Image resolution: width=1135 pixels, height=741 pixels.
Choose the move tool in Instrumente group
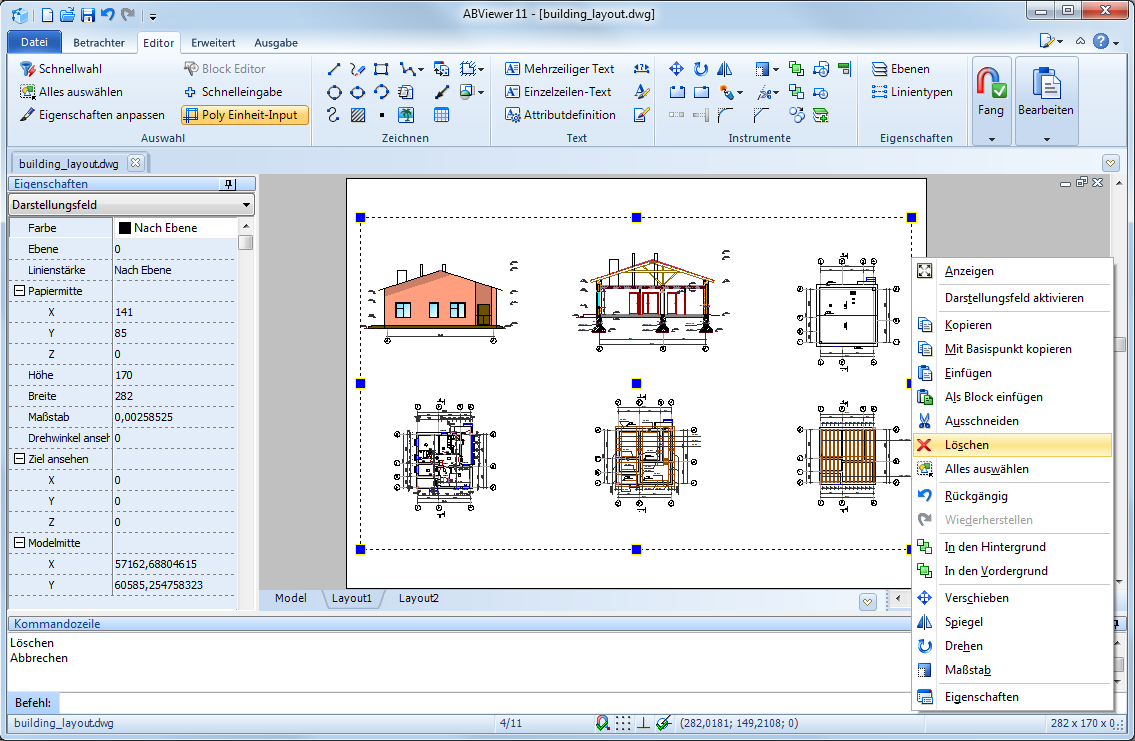point(676,69)
